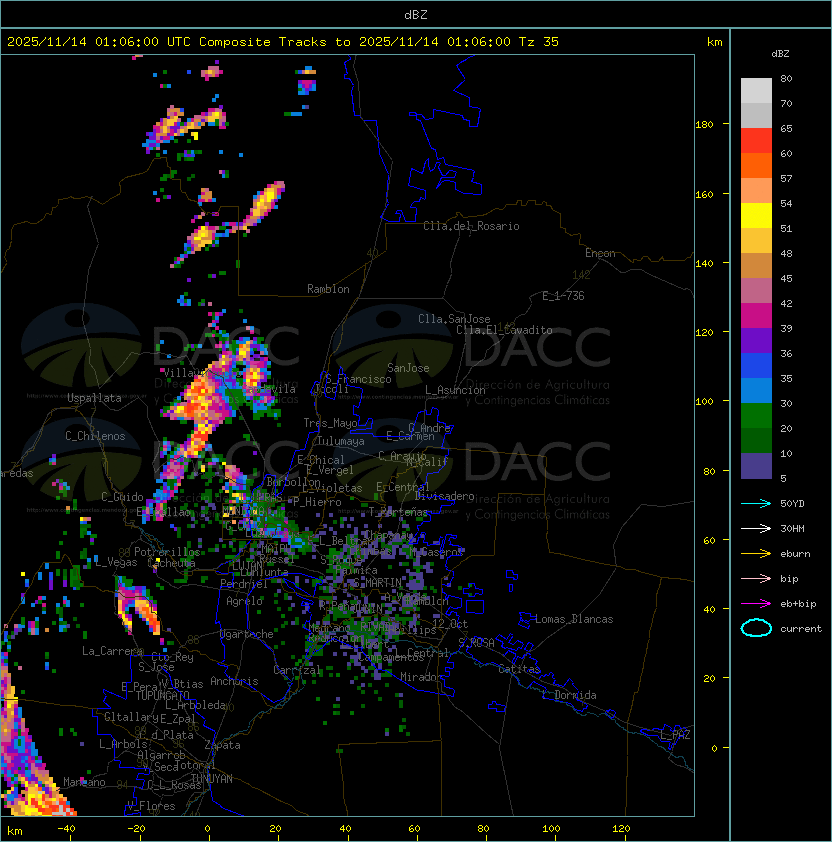832x842 pixels.
Task: Click the Catitas place label
Action: (x=519, y=669)
